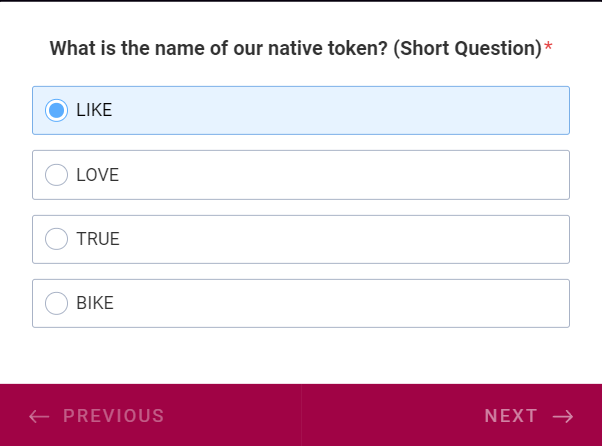Advance using the NEXT text
Viewport: 602px width, 446px height.
click(x=511, y=416)
